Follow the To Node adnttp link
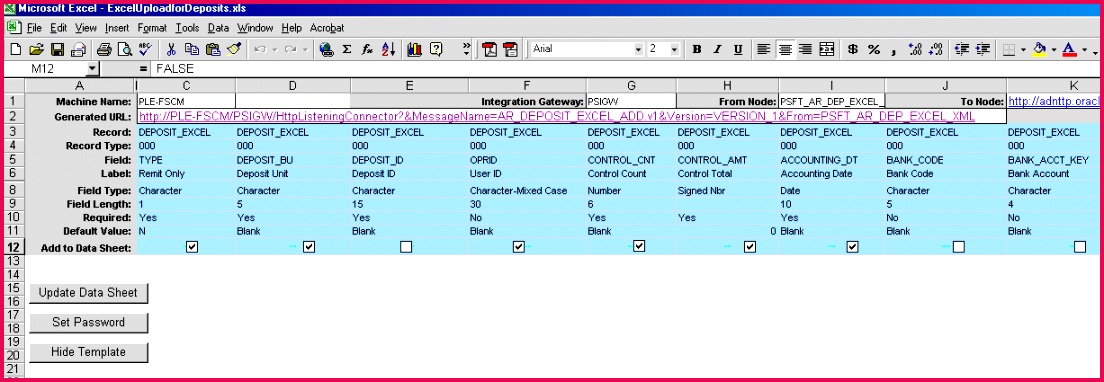The height and width of the screenshot is (382, 1104). tap(1054, 102)
